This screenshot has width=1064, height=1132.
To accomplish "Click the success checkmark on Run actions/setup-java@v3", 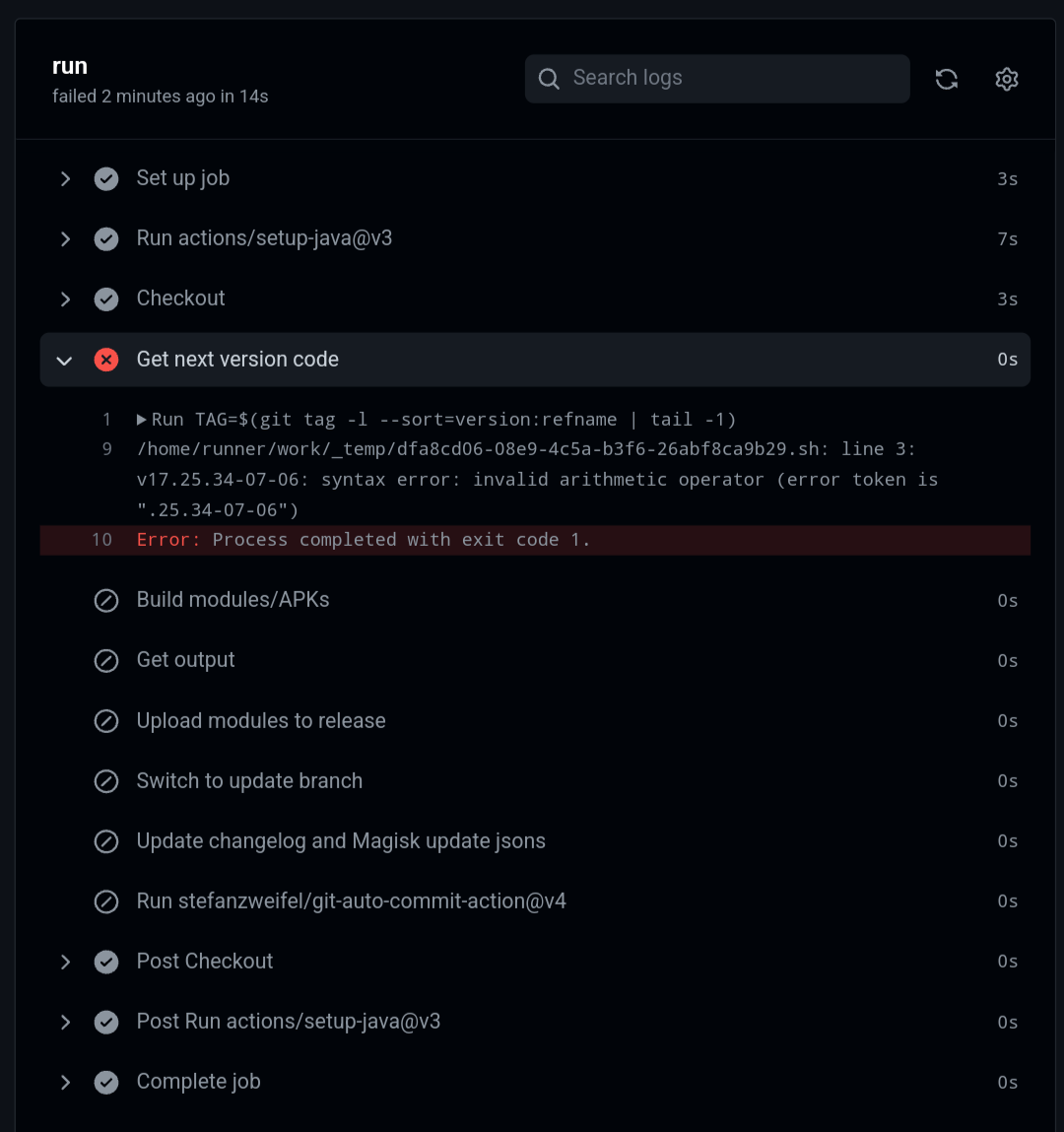I will click(x=105, y=238).
